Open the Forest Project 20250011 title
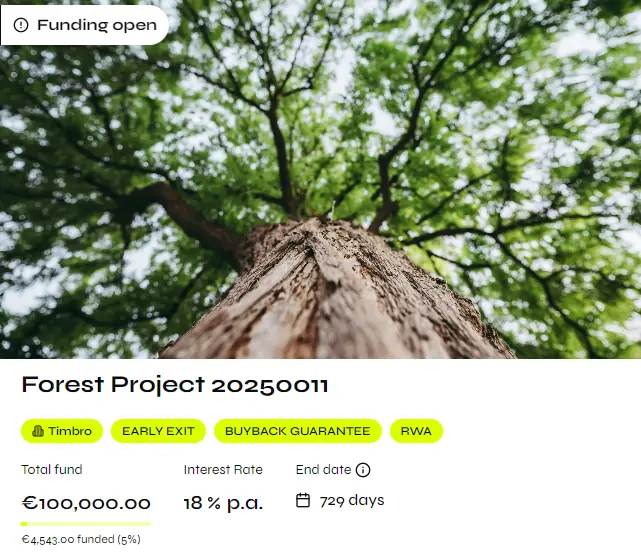Screen dimensions: 641x556 175,384
